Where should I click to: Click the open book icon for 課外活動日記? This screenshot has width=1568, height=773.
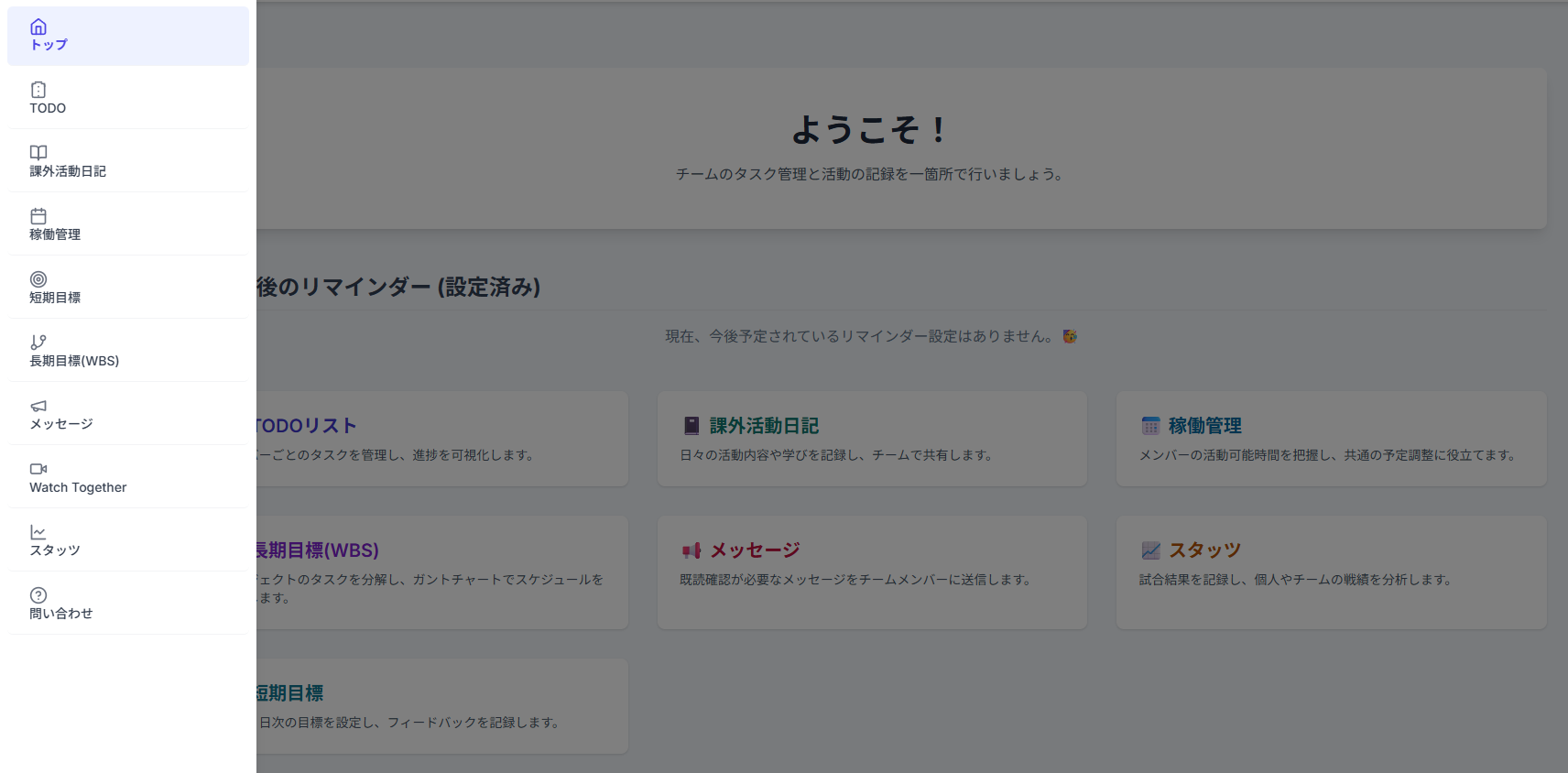coord(38,153)
